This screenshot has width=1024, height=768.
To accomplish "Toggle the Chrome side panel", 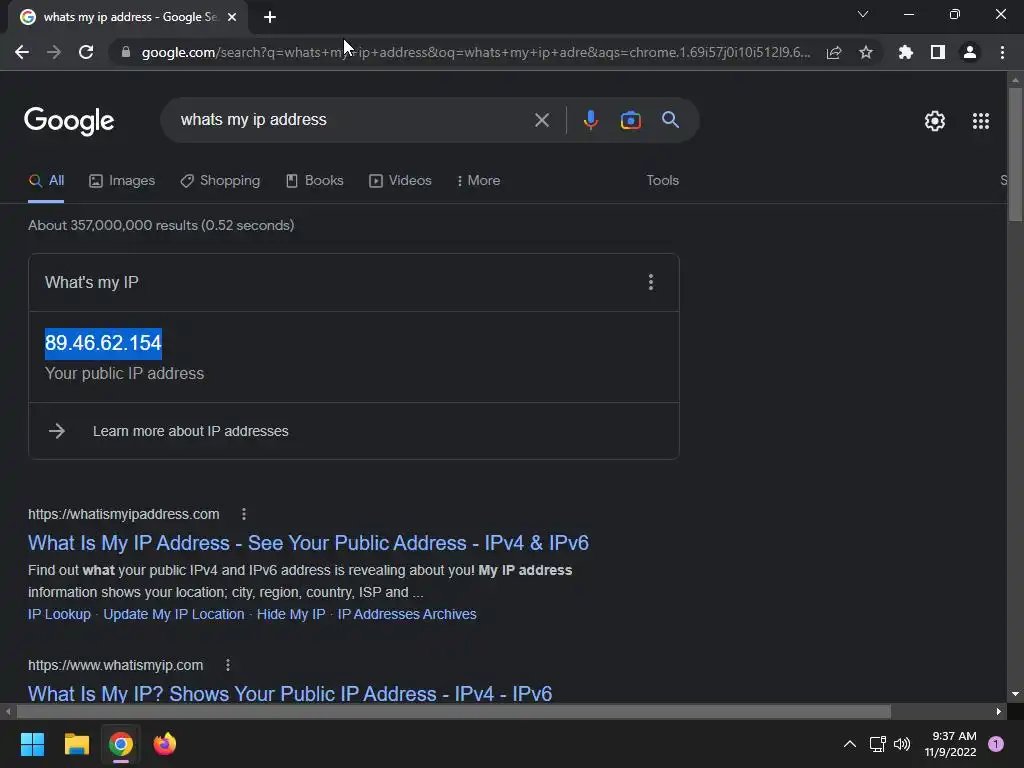I will click(938, 52).
